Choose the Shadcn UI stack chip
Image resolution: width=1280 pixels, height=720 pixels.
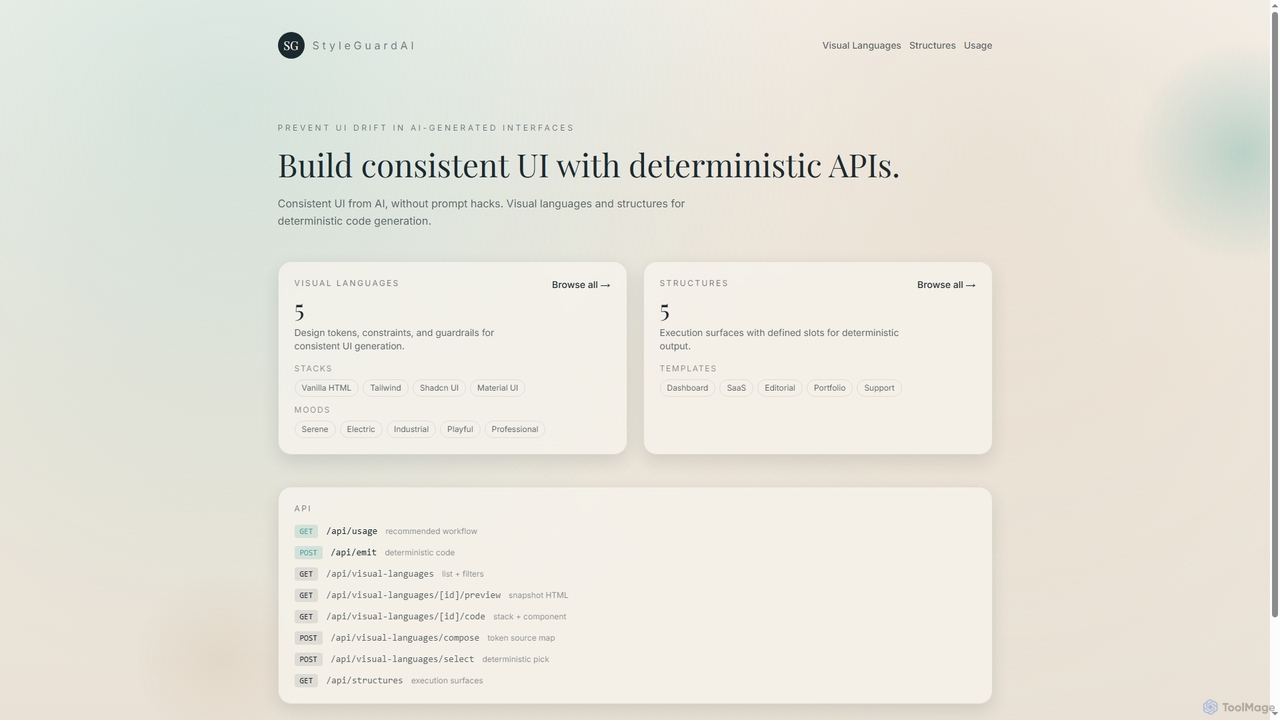tap(439, 388)
